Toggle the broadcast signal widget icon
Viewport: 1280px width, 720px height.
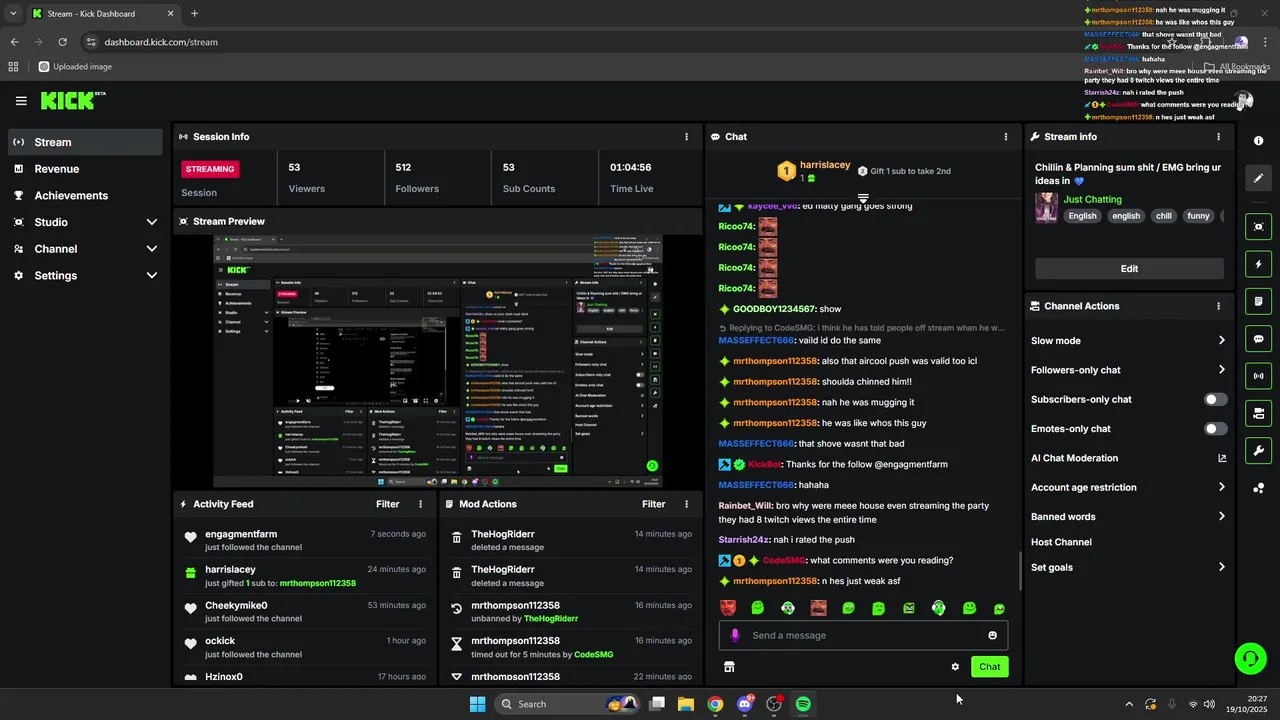1258,376
